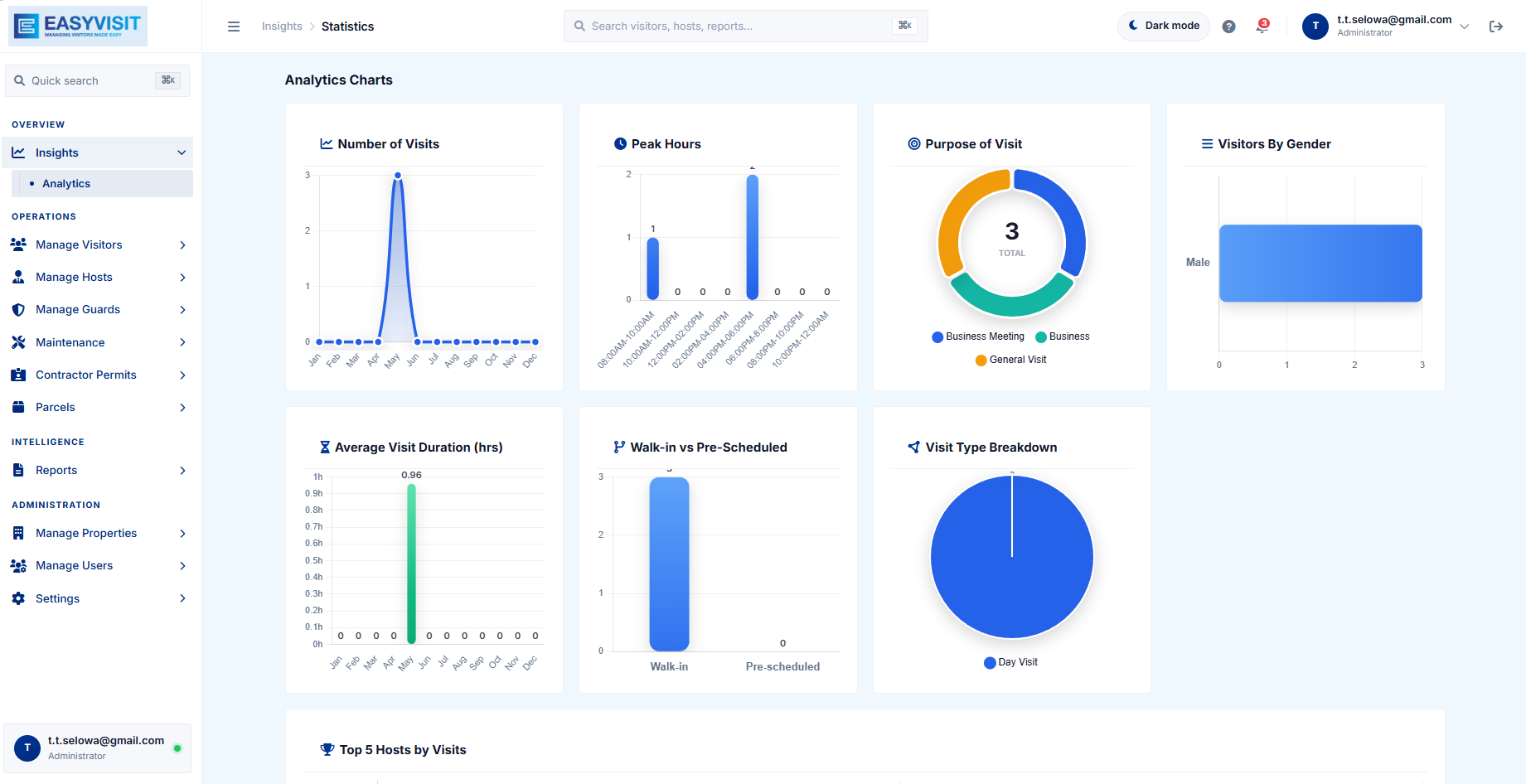Viewport: 1526px width, 784px height.
Task: Click the May peak point on visits chart
Action: click(398, 175)
